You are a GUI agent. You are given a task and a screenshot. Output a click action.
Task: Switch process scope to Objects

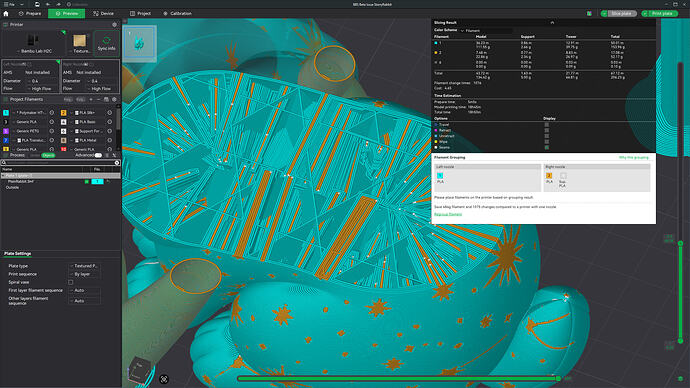48,155
